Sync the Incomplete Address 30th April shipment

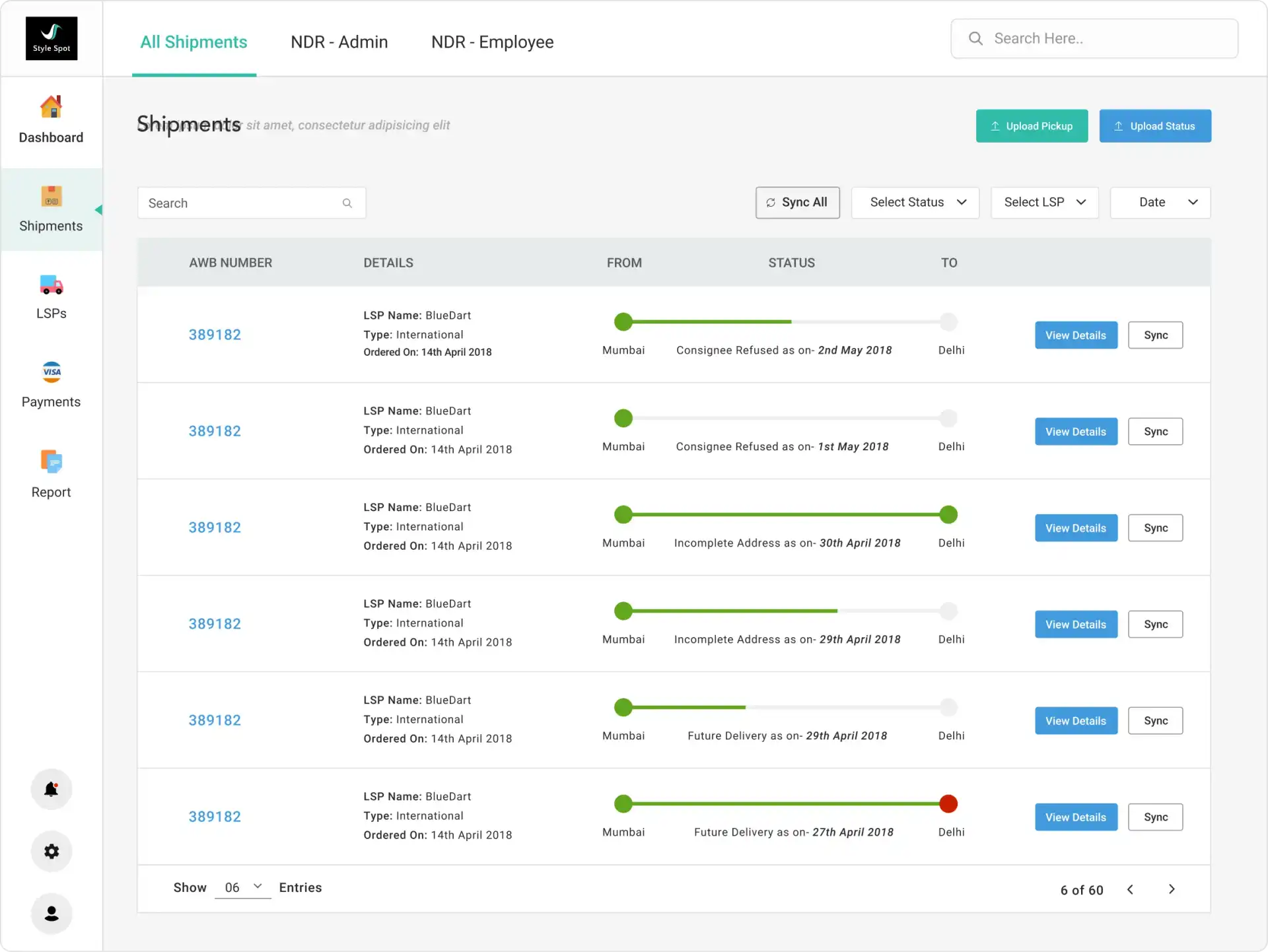pyautogui.click(x=1156, y=528)
